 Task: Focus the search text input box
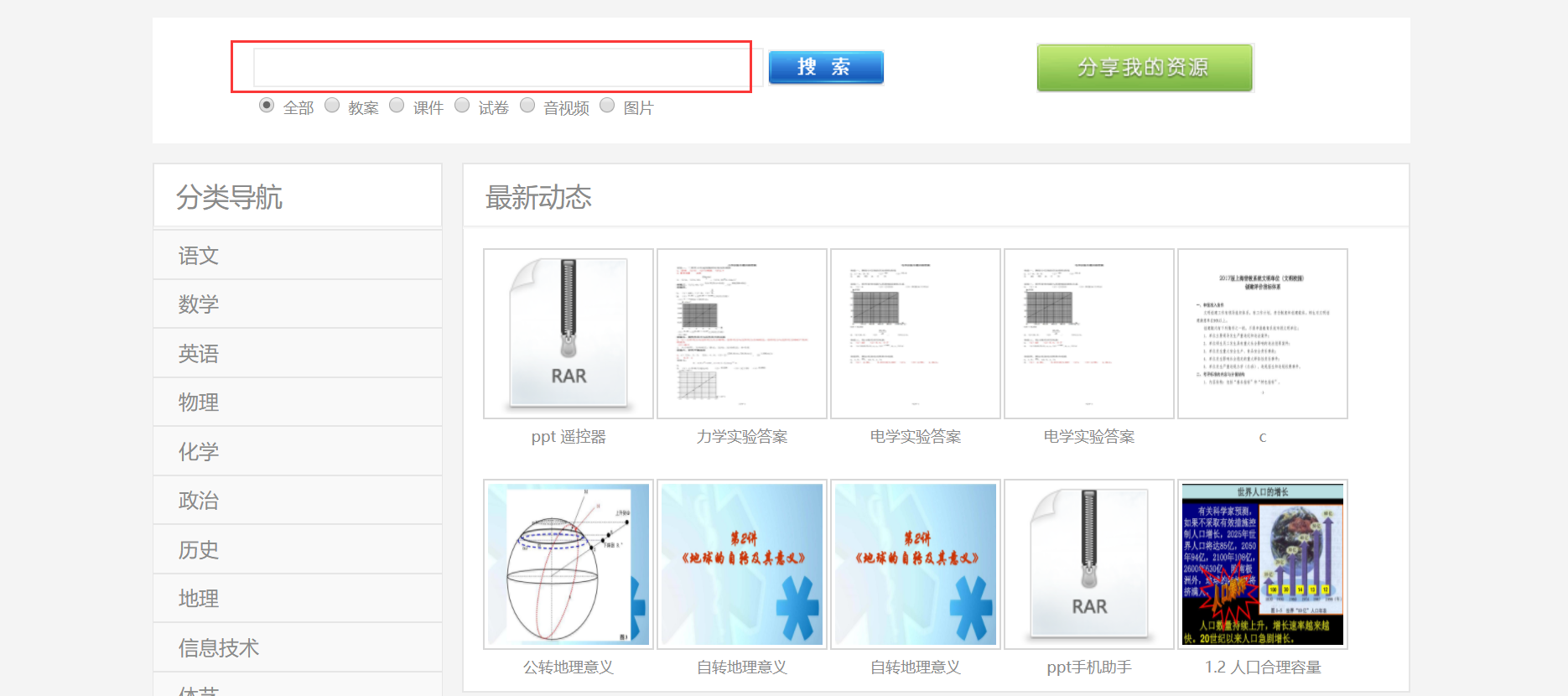click(501, 67)
